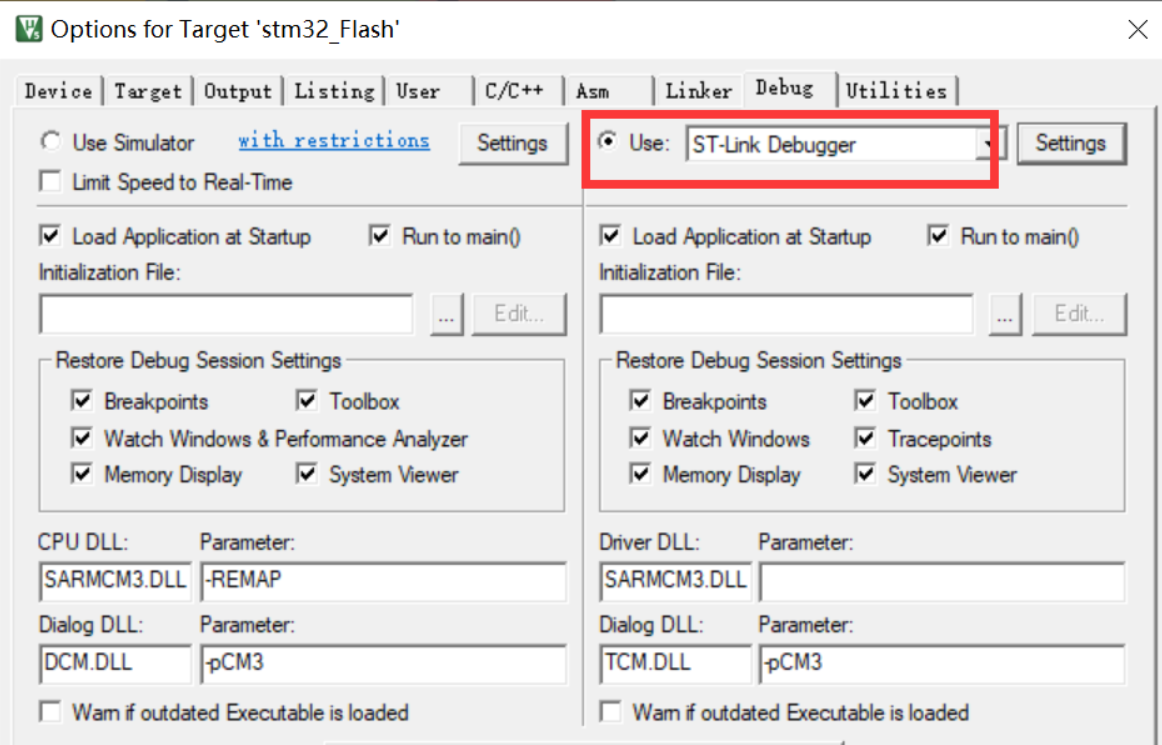Select the Use hardware debugger radio button
The height and width of the screenshot is (745, 1162).
coord(608,141)
